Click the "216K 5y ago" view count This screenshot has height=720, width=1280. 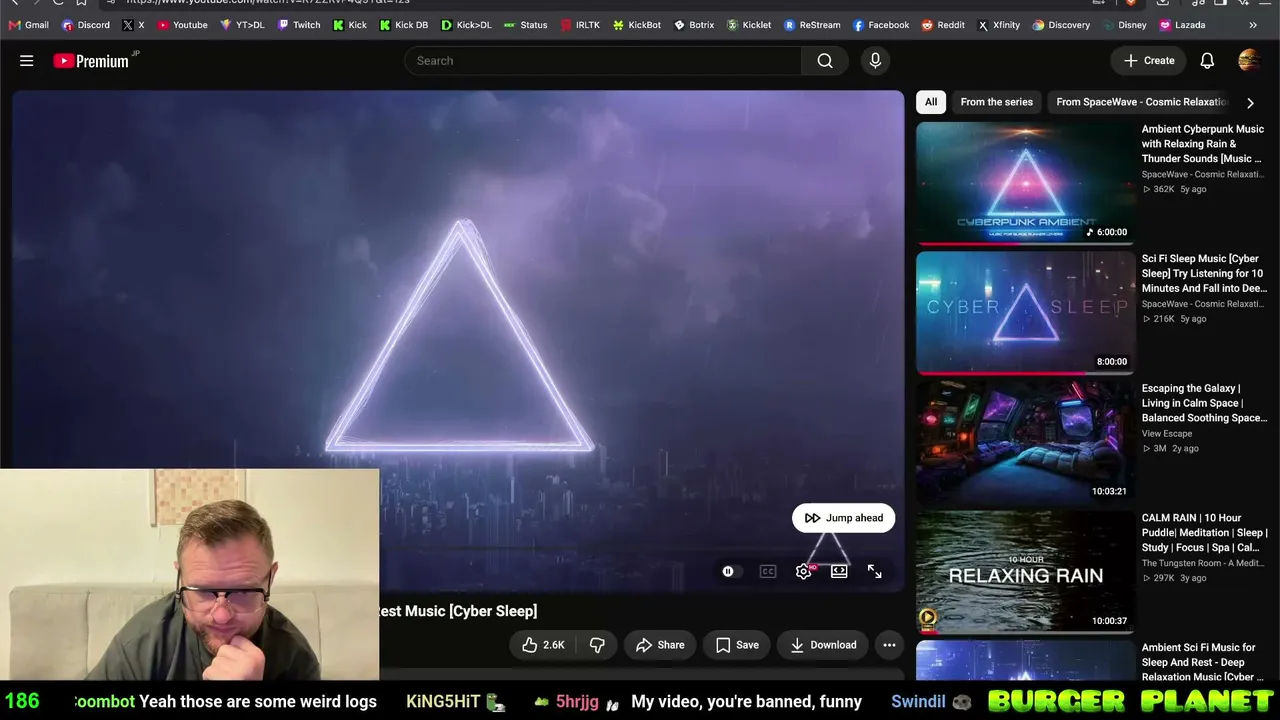[1174, 319]
